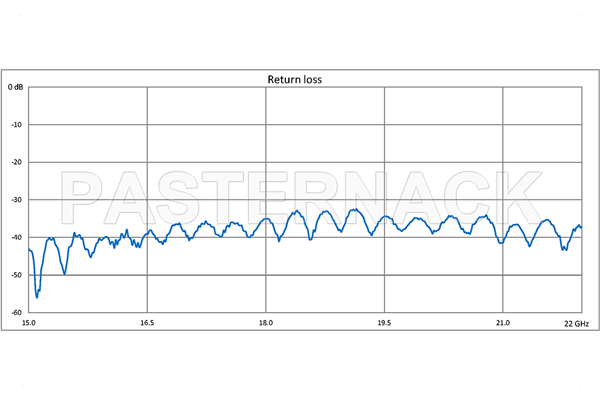Viewport: 600px width, 400px height.
Task: Click the blue curve's start at left edge
Action: click(x=29, y=248)
